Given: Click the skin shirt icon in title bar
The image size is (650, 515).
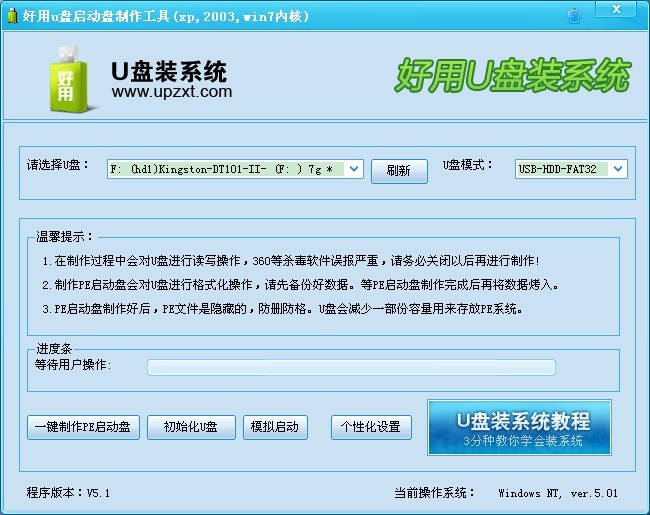Looking at the screenshot, I should 574,16.
